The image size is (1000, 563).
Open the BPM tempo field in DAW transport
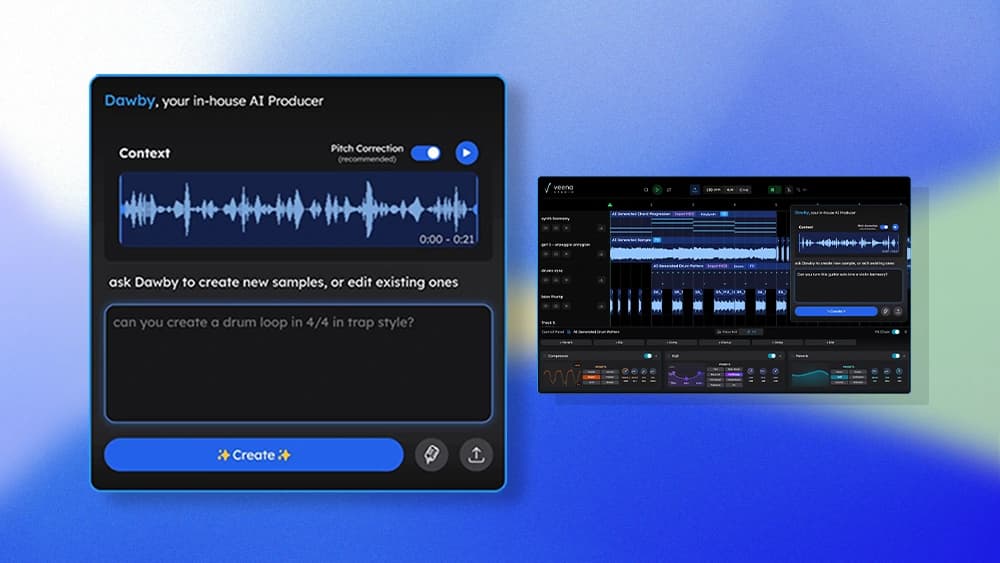713,190
